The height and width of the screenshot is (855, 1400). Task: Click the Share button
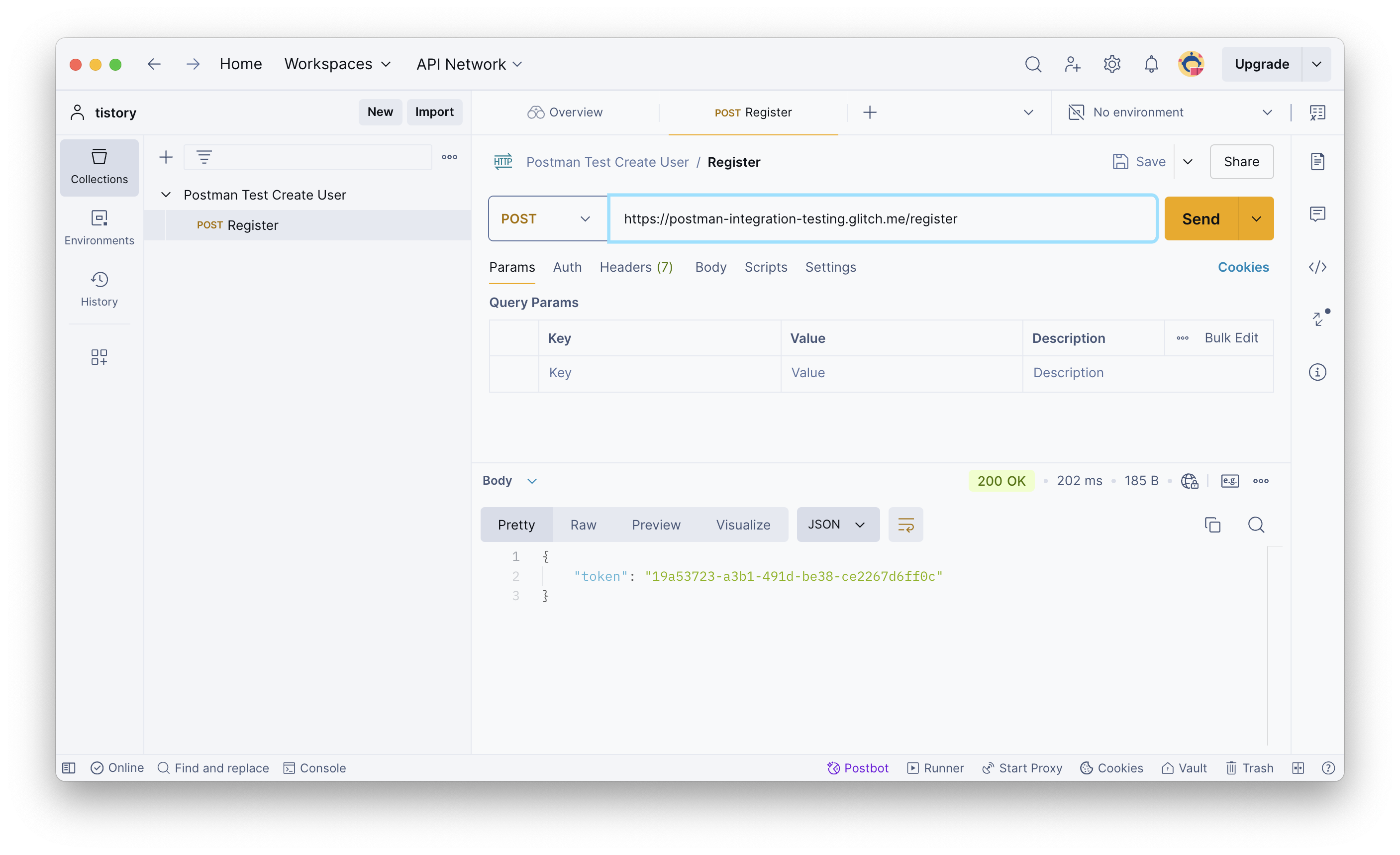coord(1241,162)
